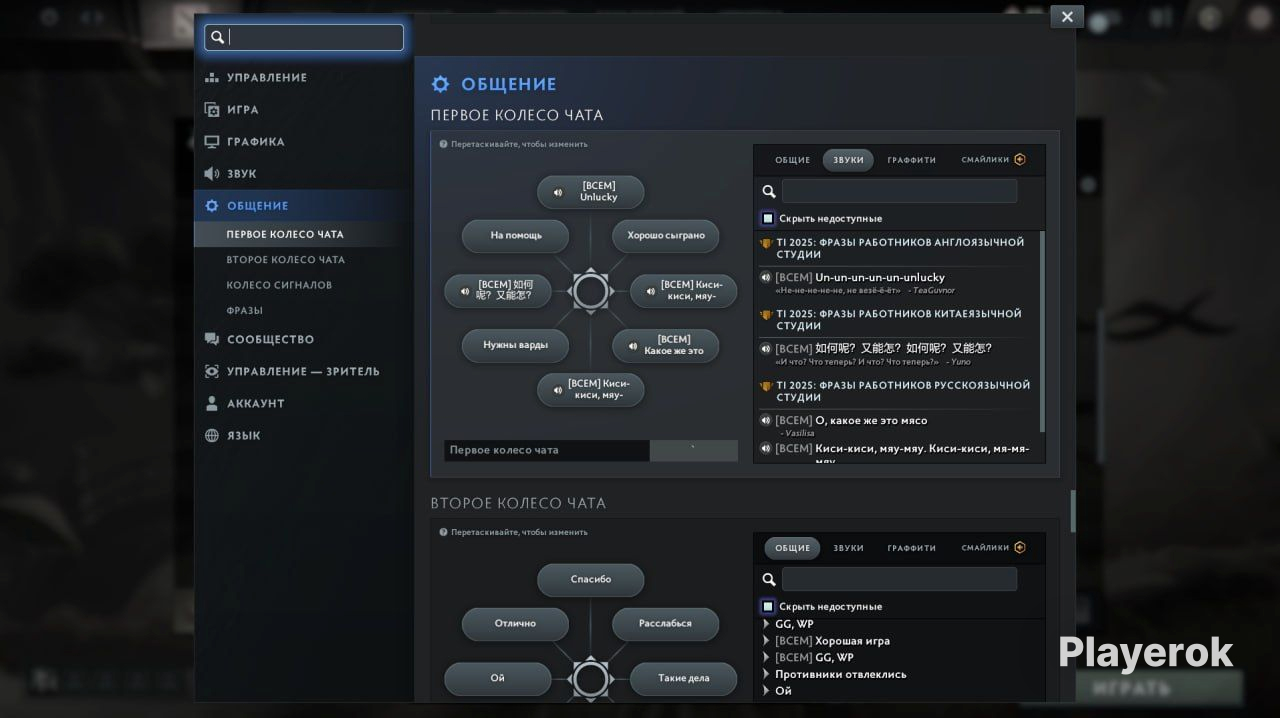
Task: Play the Un-un-un-un-unlucky sound icon
Action: coord(766,277)
